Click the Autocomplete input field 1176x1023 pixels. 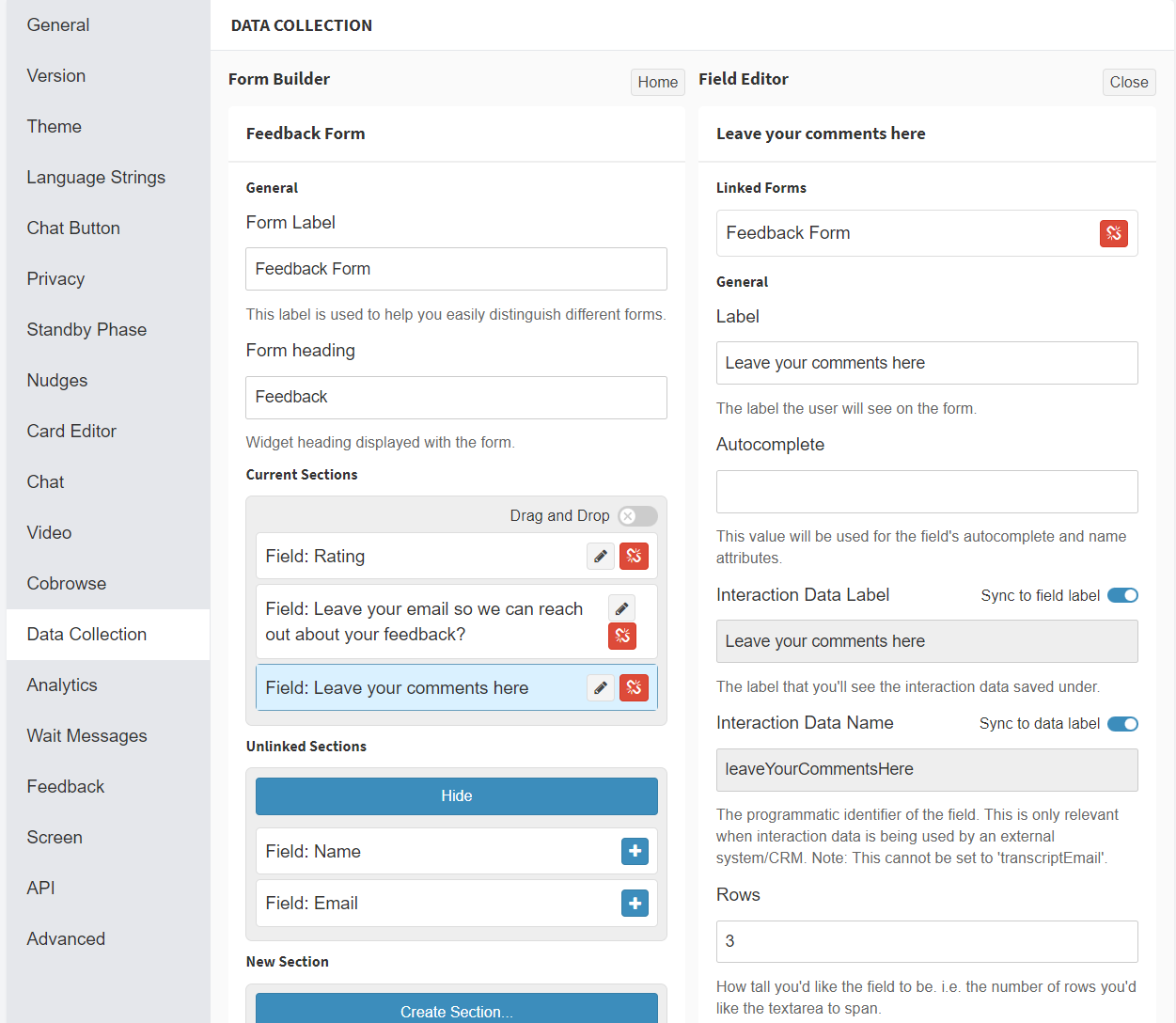click(x=926, y=492)
